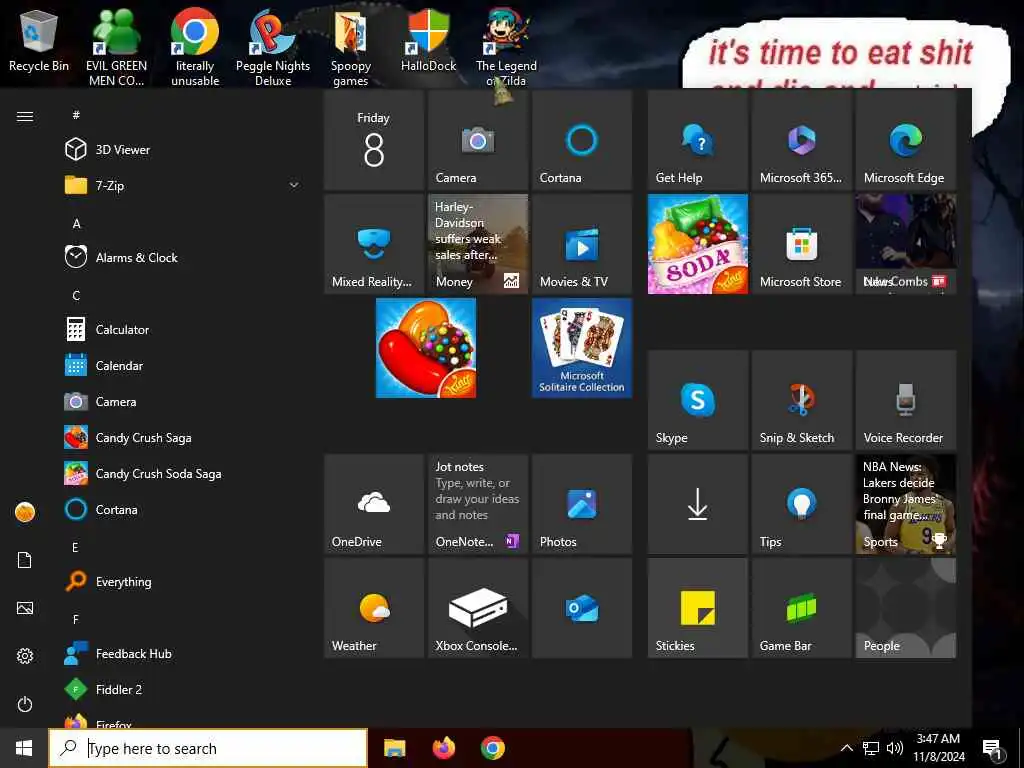Open the Friday 8 calendar tile
The width and height of the screenshot is (1024, 768).
pos(374,140)
